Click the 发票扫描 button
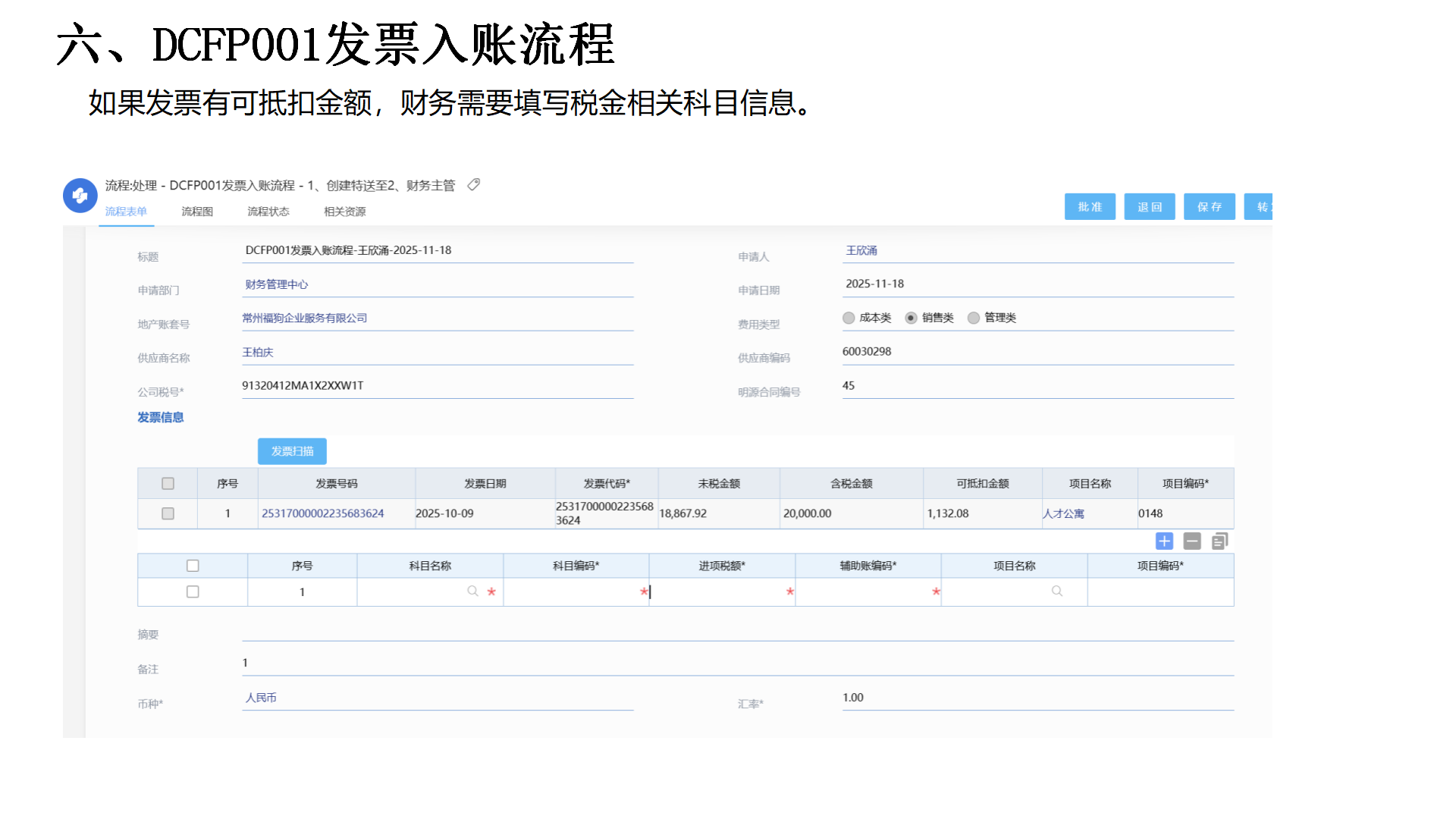Viewport: 1456px width, 819px height. coord(292,451)
